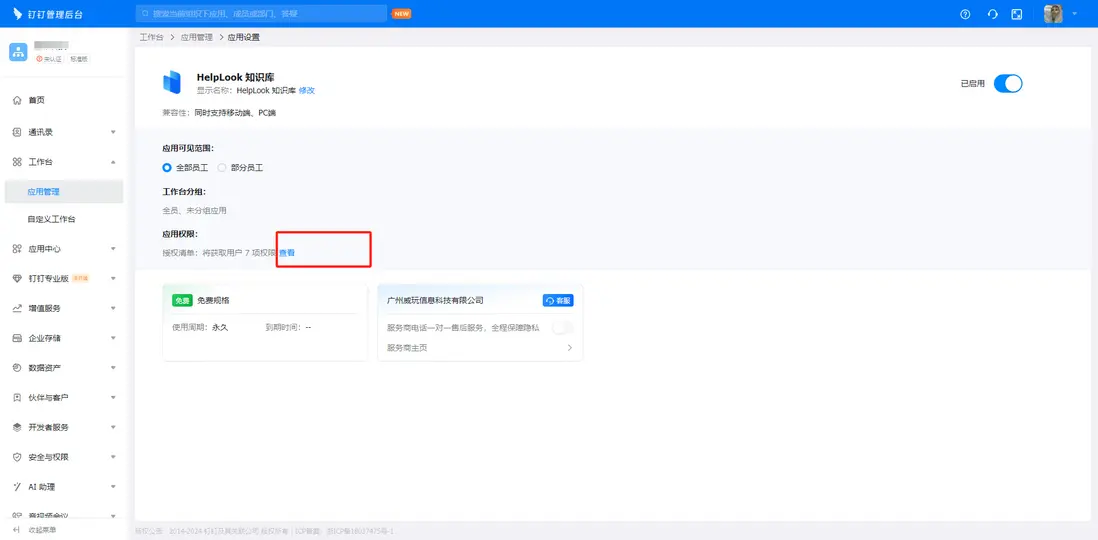Click 应用设置 in the breadcrumb

pos(244,37)
